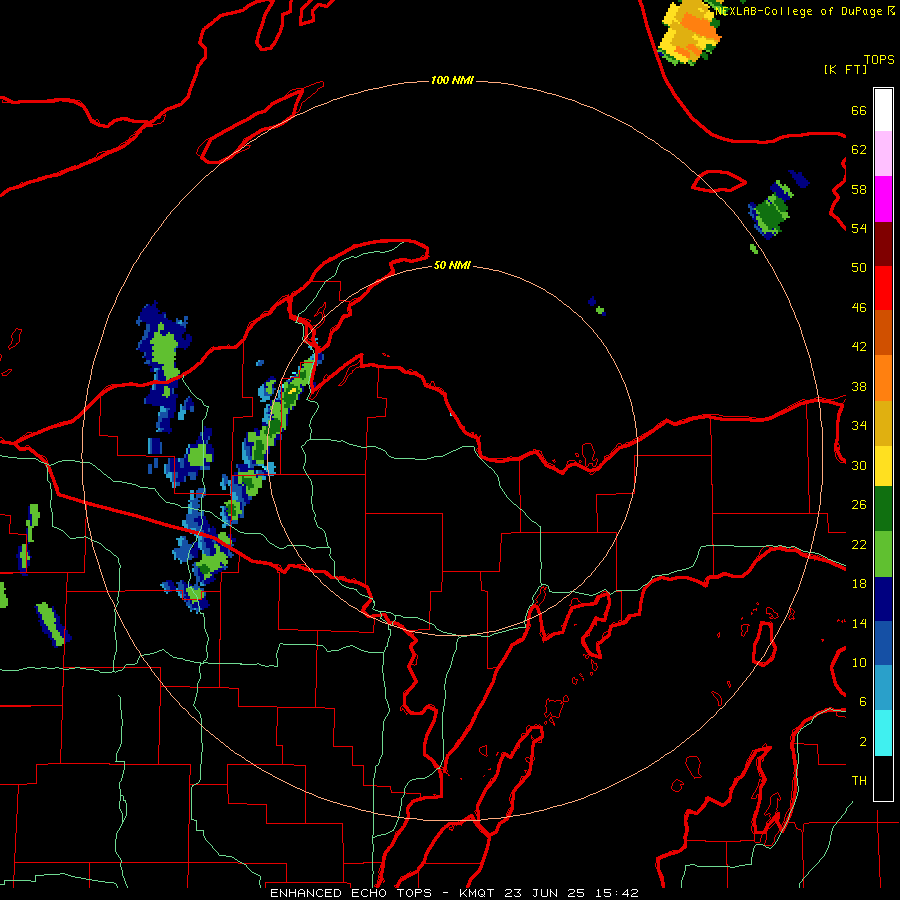Click the 50 NMI range ring label
Screen dimensions: 900x900
(x=452, y=265)
